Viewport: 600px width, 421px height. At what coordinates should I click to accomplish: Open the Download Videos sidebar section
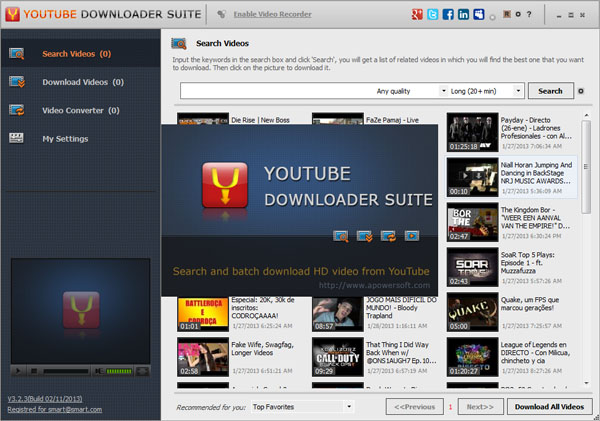(83, 82)
